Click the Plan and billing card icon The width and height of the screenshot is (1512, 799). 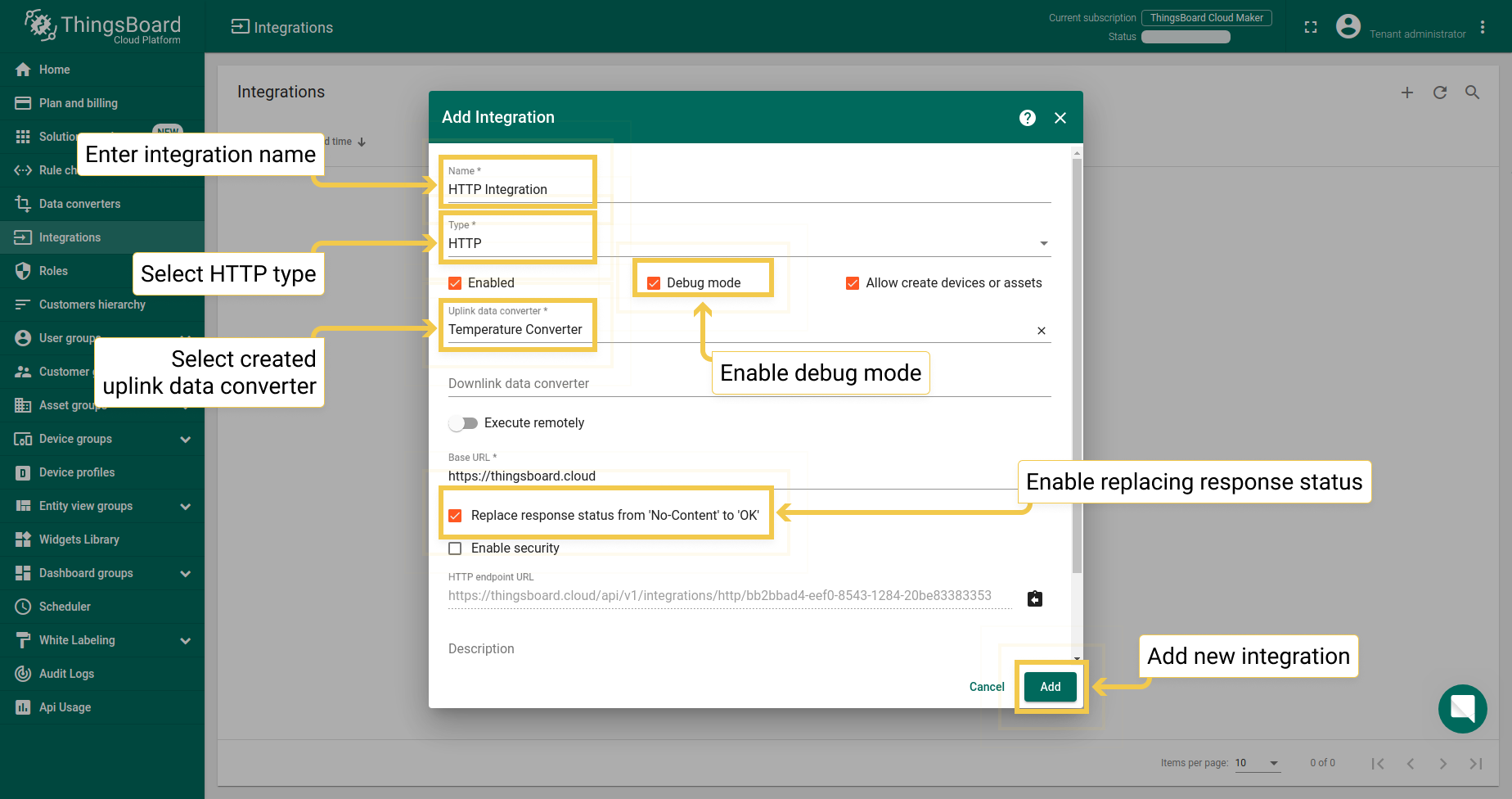[23, 103]
